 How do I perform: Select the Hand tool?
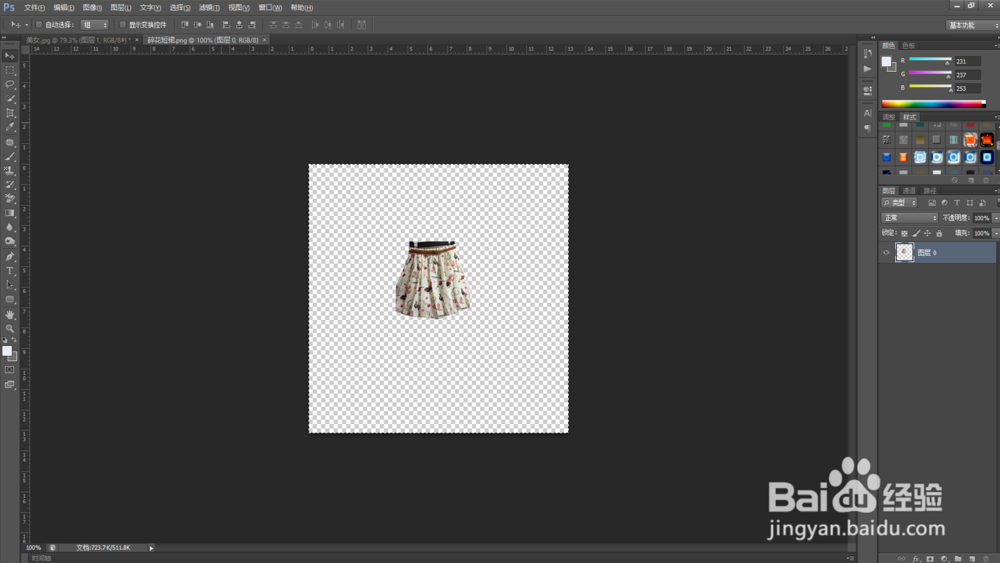pos(10,315)
